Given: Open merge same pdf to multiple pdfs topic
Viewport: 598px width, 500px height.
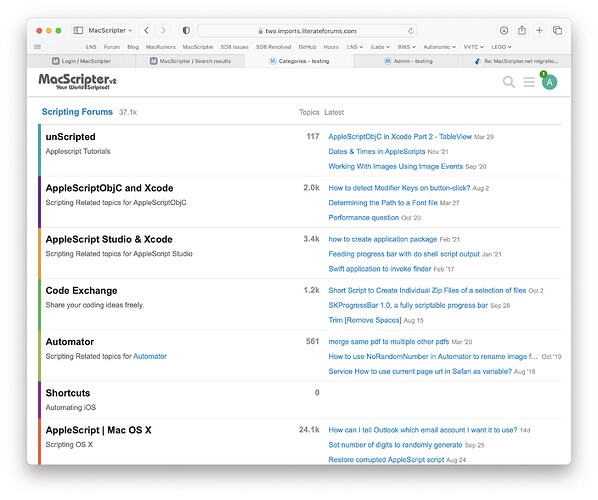Looking at the screenshot, I should tap(389, 342).
